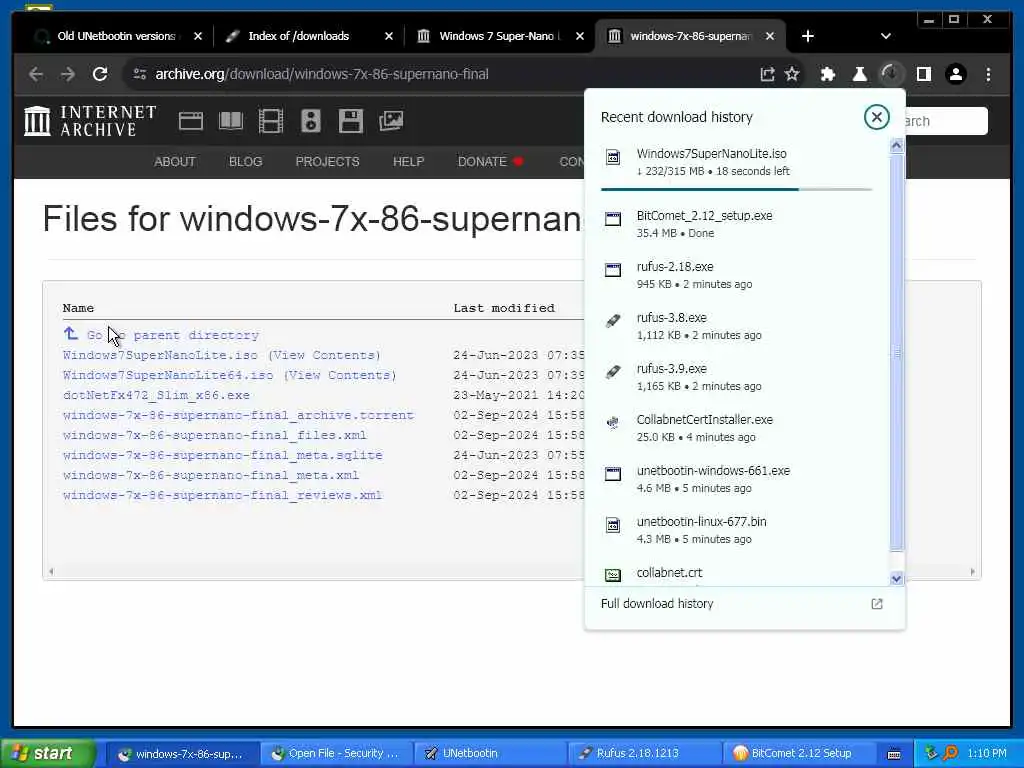The image size is (1024, 768).
Task: Open the Images icon
Action: tap(391, 121)
